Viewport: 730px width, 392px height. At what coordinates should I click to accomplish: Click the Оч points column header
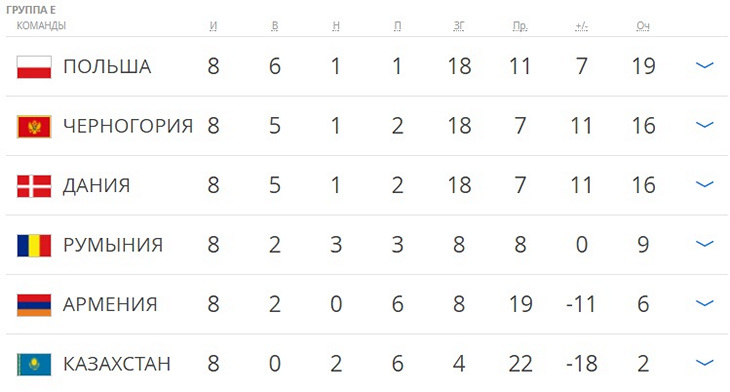click(x=643, y=26)
